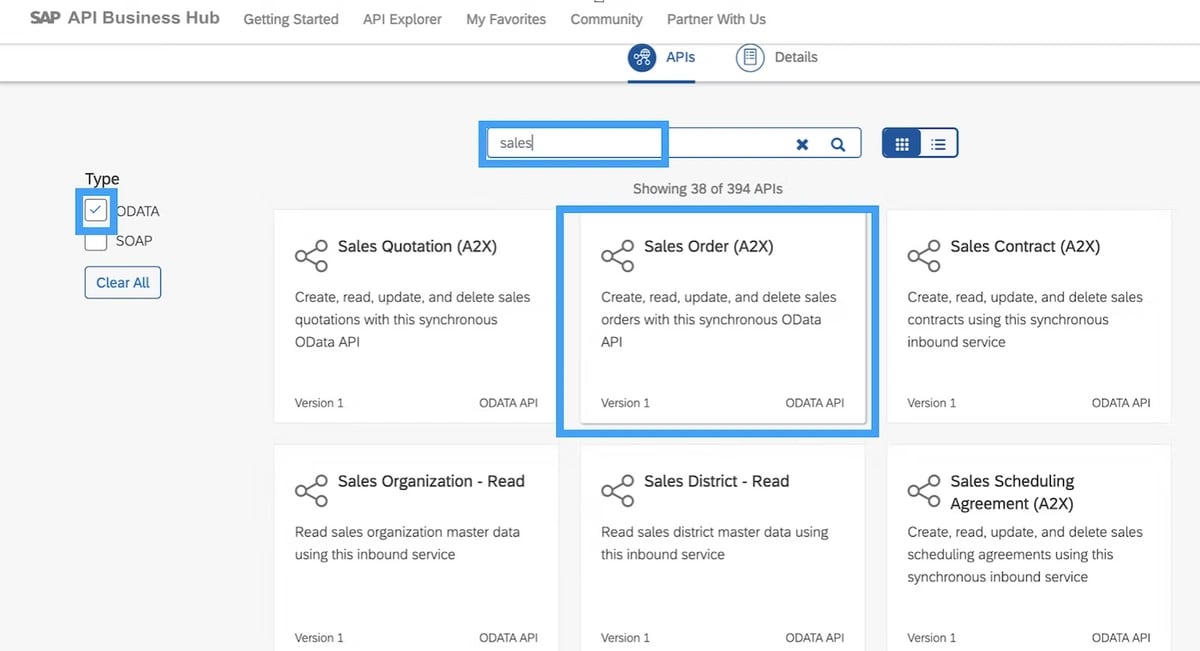1200x651 pixels.
Task: Click the Sales Scheduling Agreement share-node icon
Action: (x=924, y=491)
